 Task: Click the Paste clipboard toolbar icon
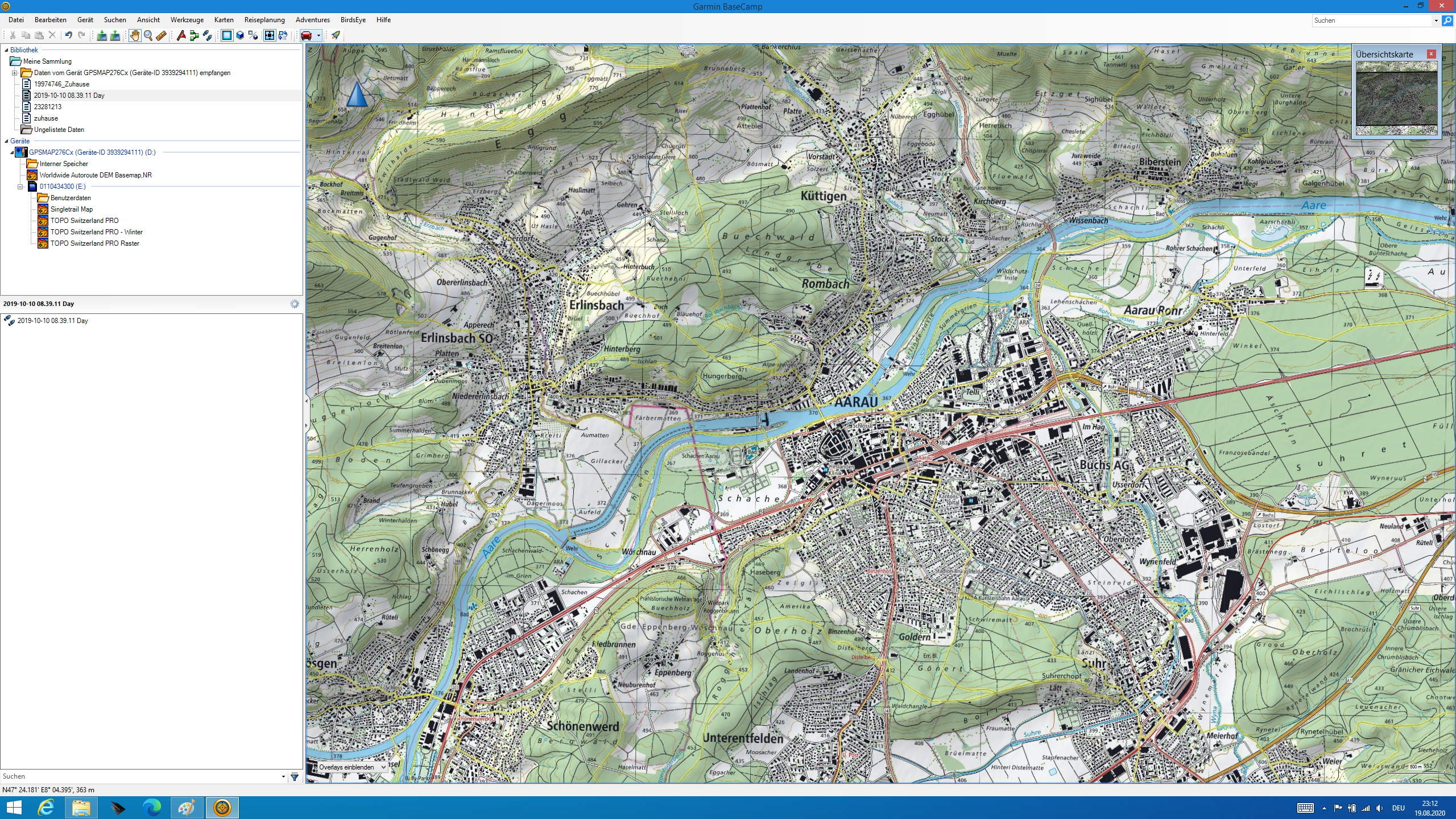point(39,35)
